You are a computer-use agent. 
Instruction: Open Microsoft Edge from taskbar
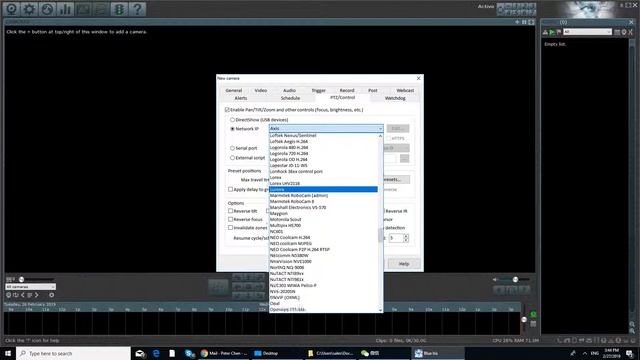[x=156, y=353]
